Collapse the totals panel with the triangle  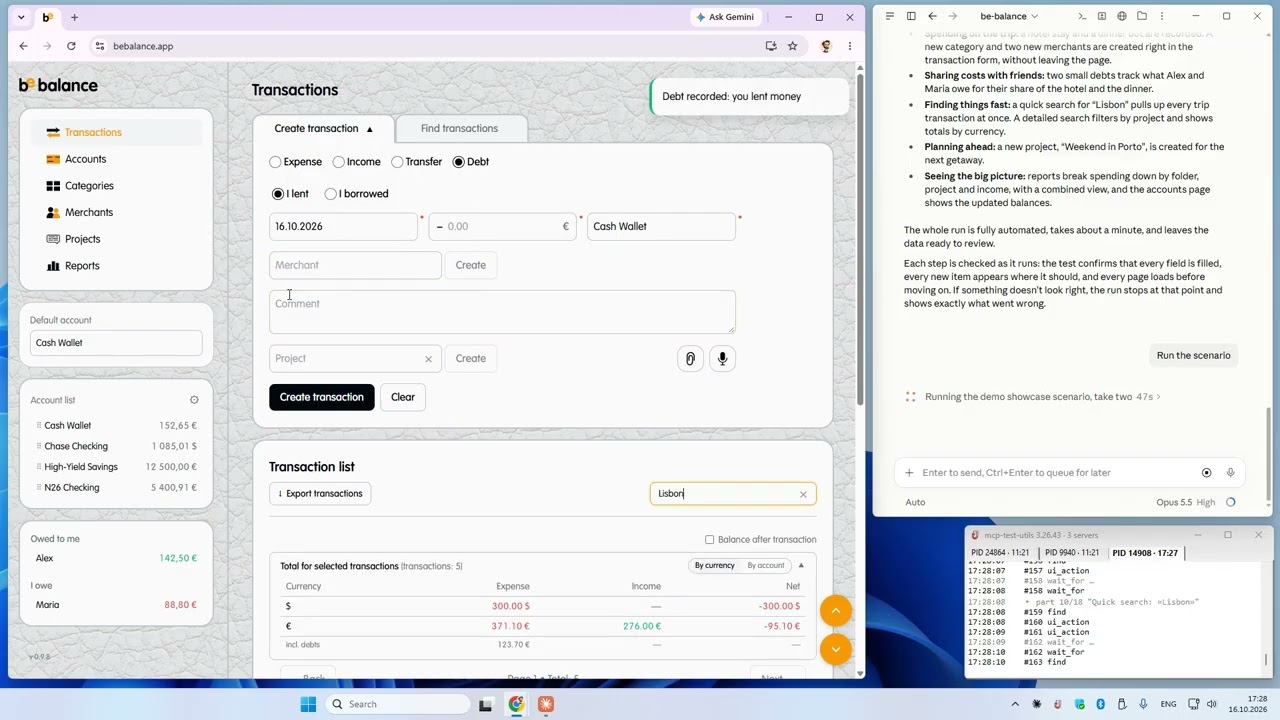point(801,566)
